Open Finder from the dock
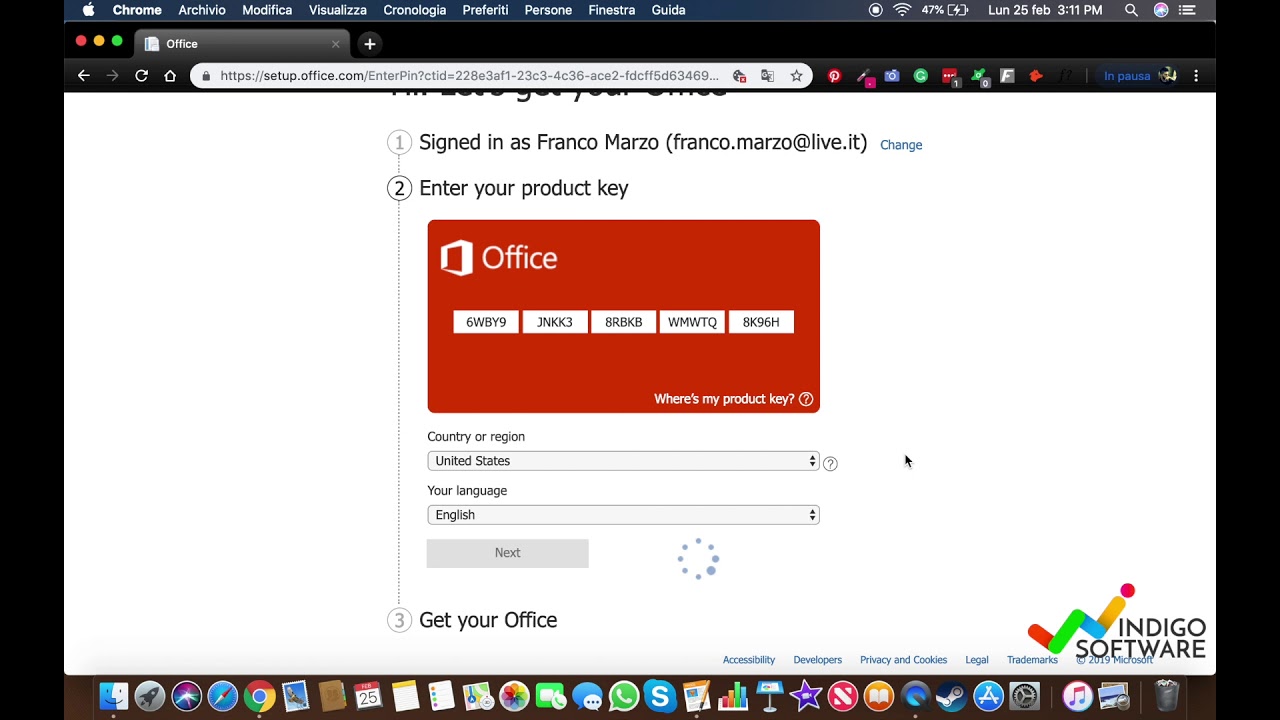The width and height of the screenshot is (1280, 720). [x=114, y=696]
